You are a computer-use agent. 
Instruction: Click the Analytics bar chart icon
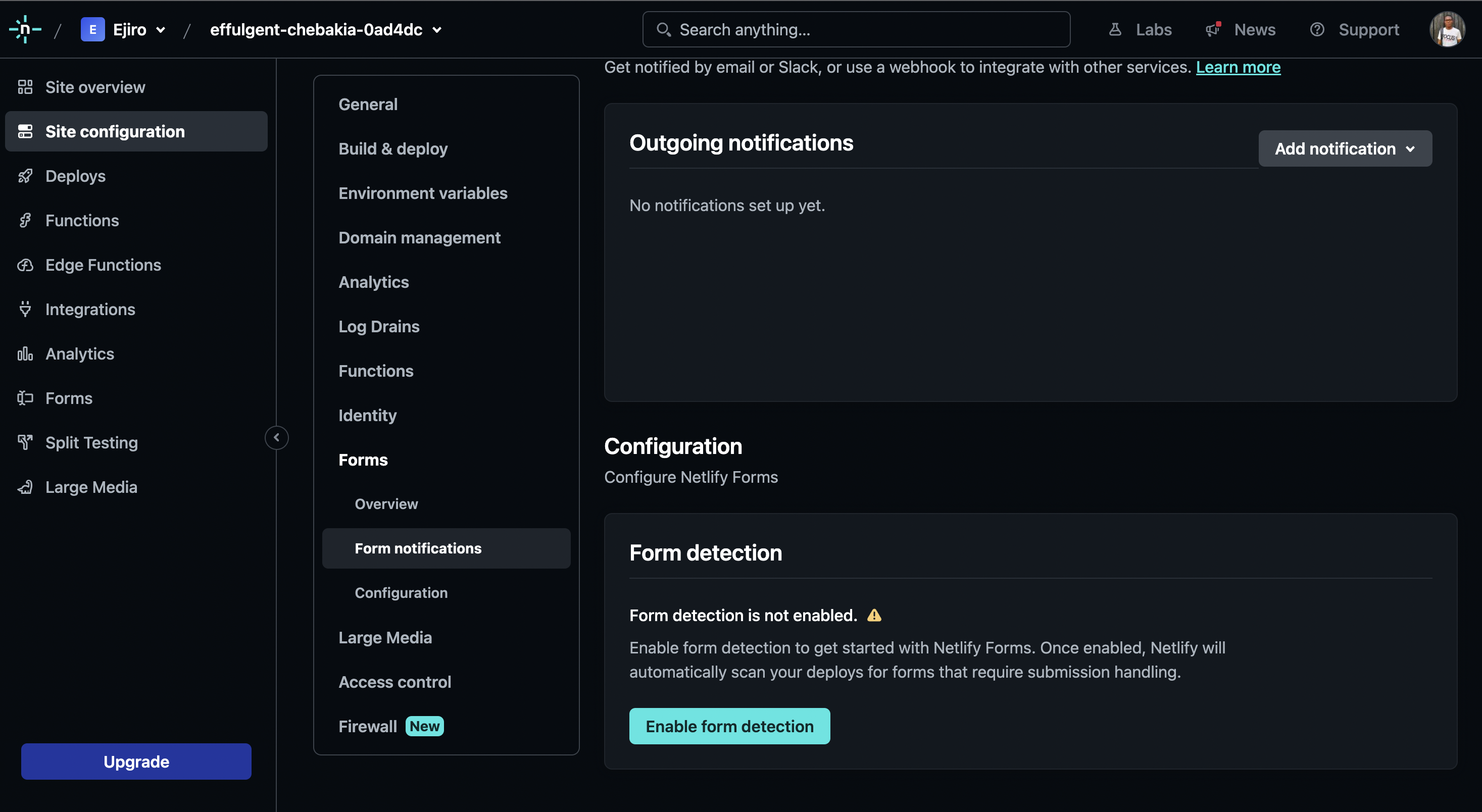click(25, 353)
